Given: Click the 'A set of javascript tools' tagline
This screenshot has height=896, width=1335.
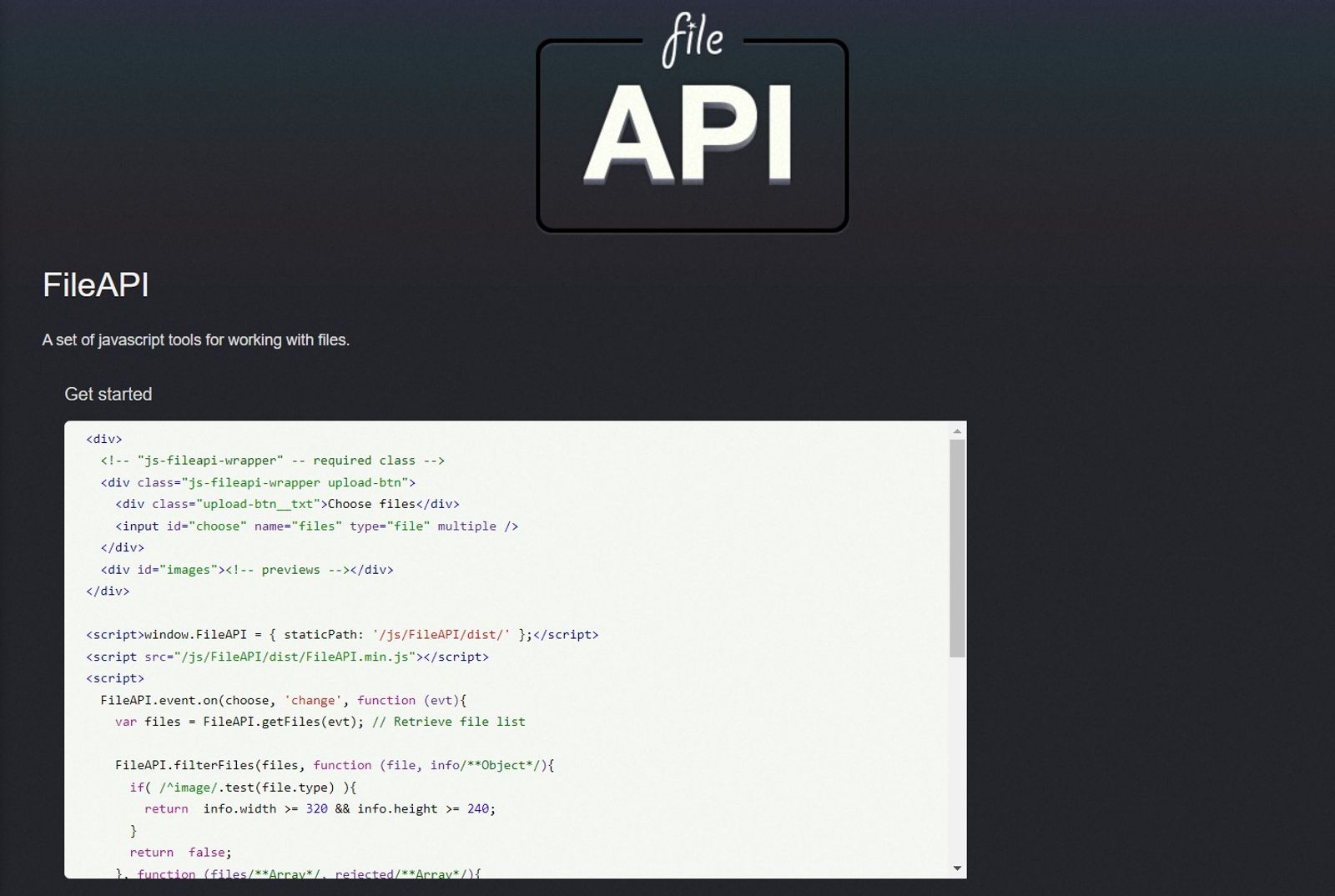Looking at the screenshot, I should point(196,340).
